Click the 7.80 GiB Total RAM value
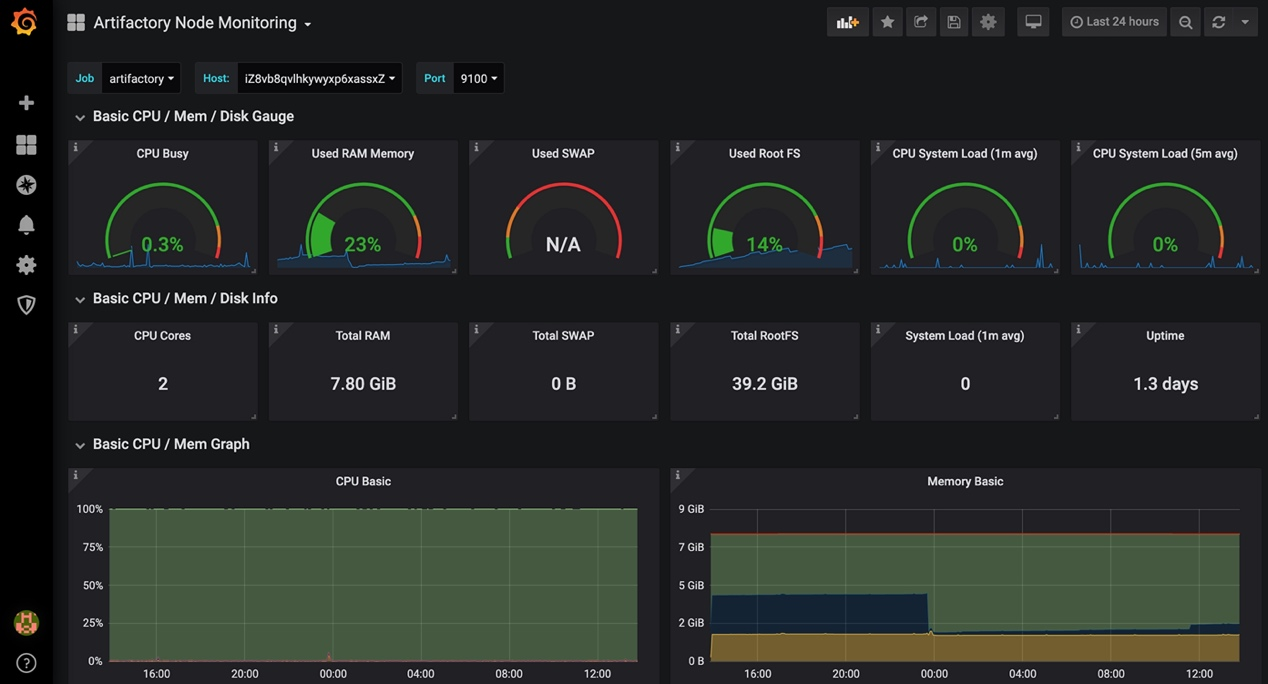The width and height of the screenshot is (1268, 684). pyautogui.click(x=363, y=384)
